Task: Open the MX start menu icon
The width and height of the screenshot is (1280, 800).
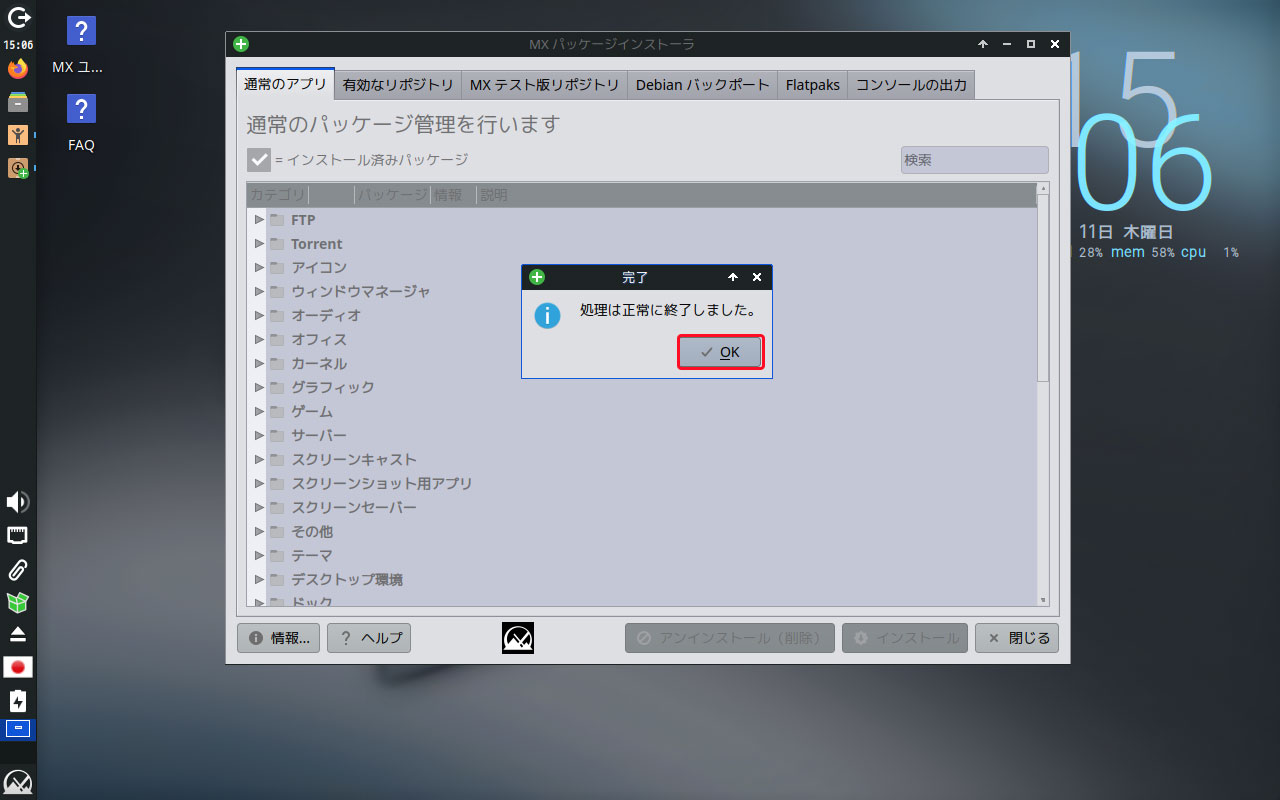Action: pos(18,781)
